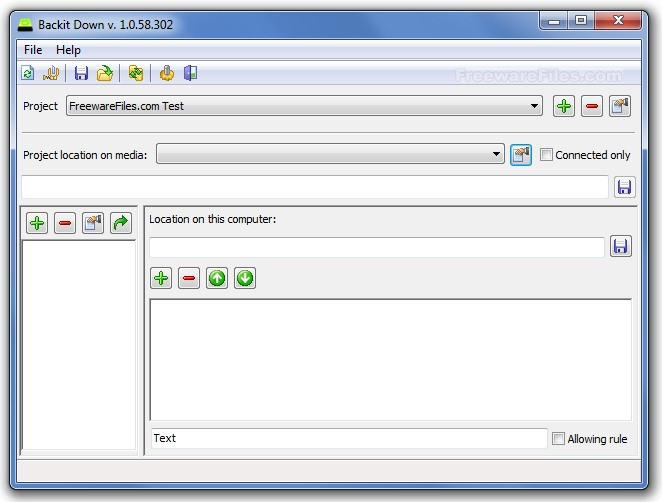Open the Project dropdown showing FreewareFiles.com Test
The width and height of the screenshot is (662, 502).
304,106
